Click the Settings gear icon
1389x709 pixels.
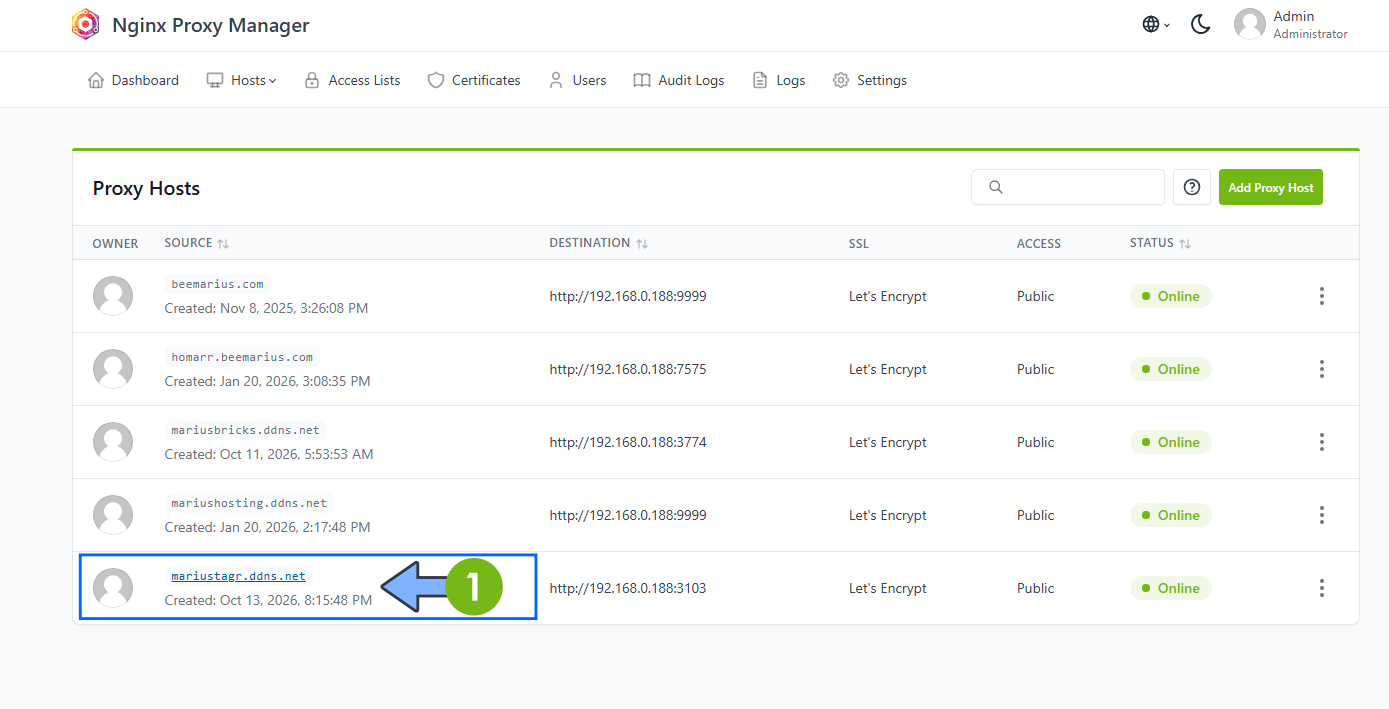[x=841, y=80]
